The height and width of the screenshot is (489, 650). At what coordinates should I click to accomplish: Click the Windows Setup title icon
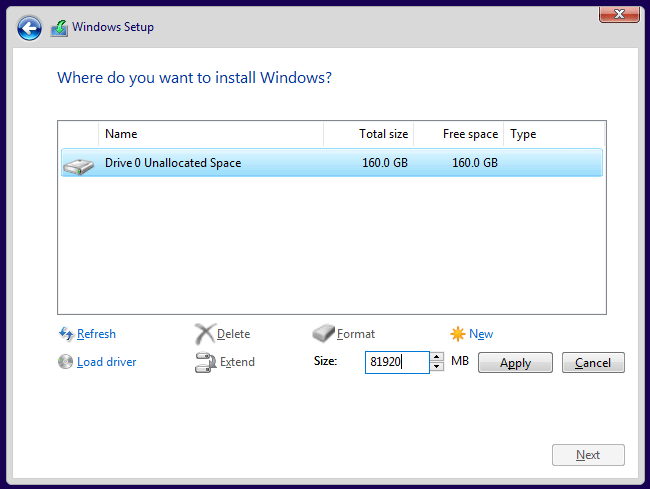[x=60, y=28]
